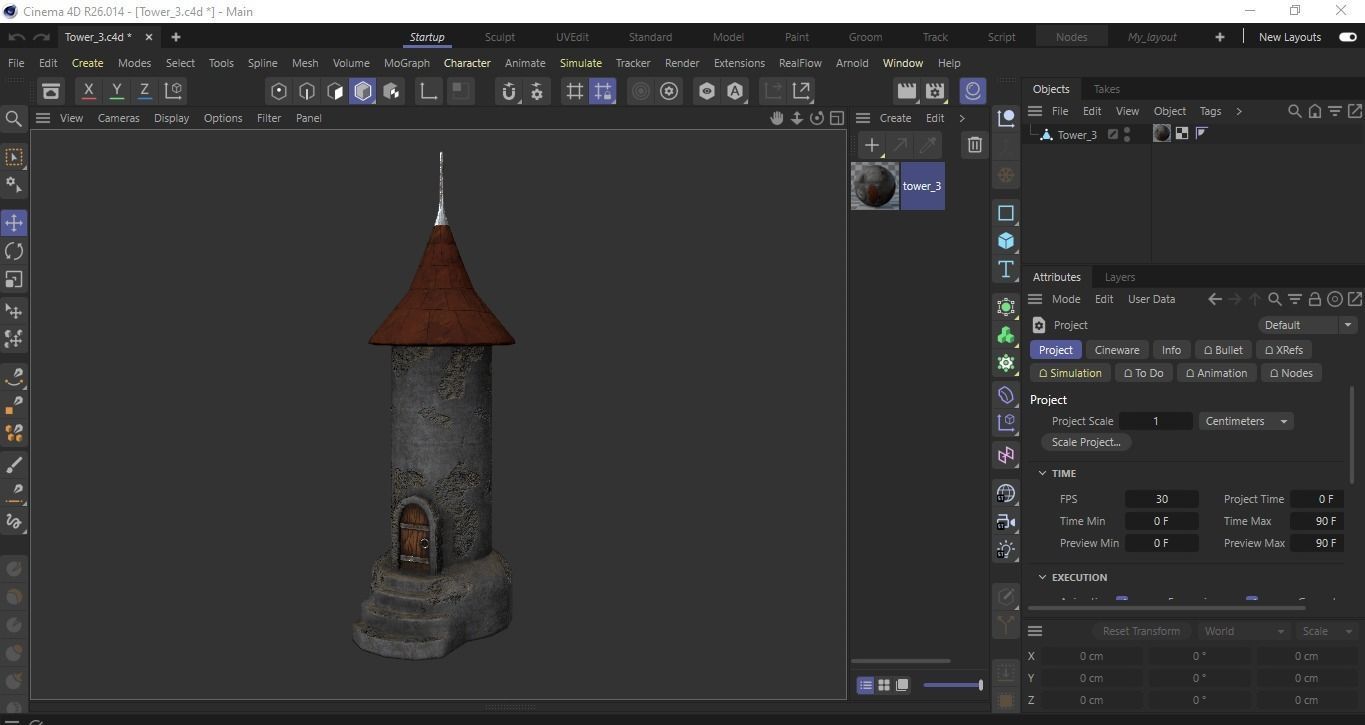Viewport: 1365px width, 725px height.
Task: Toggle the New Layouts switch
Action: (1347, 37)
